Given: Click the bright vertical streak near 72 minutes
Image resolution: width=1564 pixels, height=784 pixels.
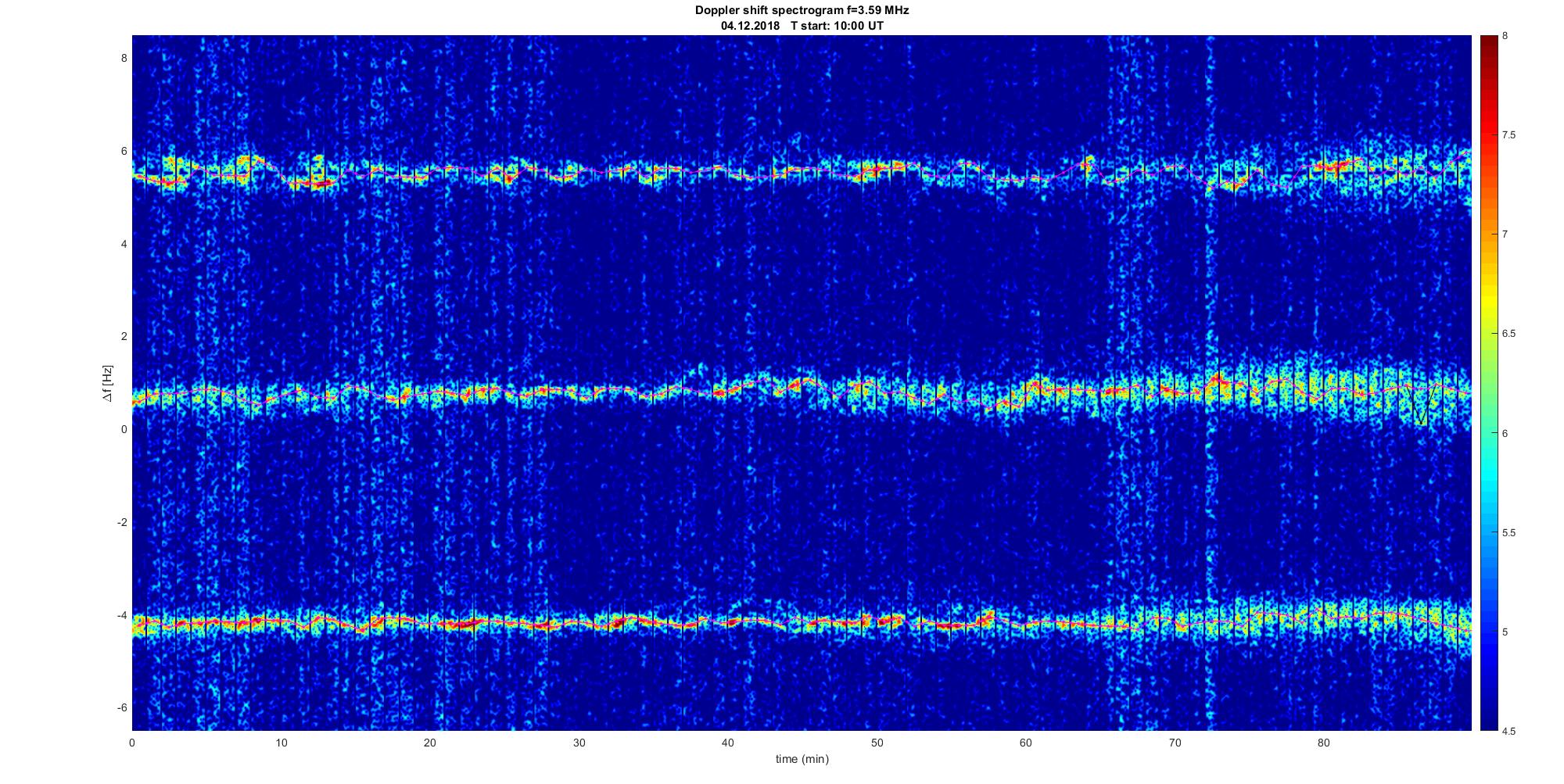Looking at the screenshot, I should click(1210, 383).
